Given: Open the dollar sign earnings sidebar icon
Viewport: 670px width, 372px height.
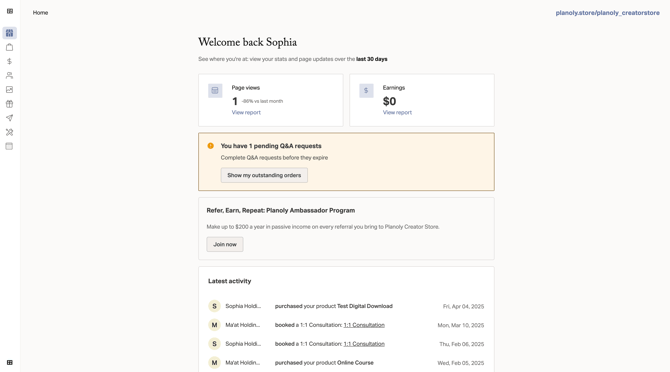Looking at the screenshot, I should (x=9, y=61).
